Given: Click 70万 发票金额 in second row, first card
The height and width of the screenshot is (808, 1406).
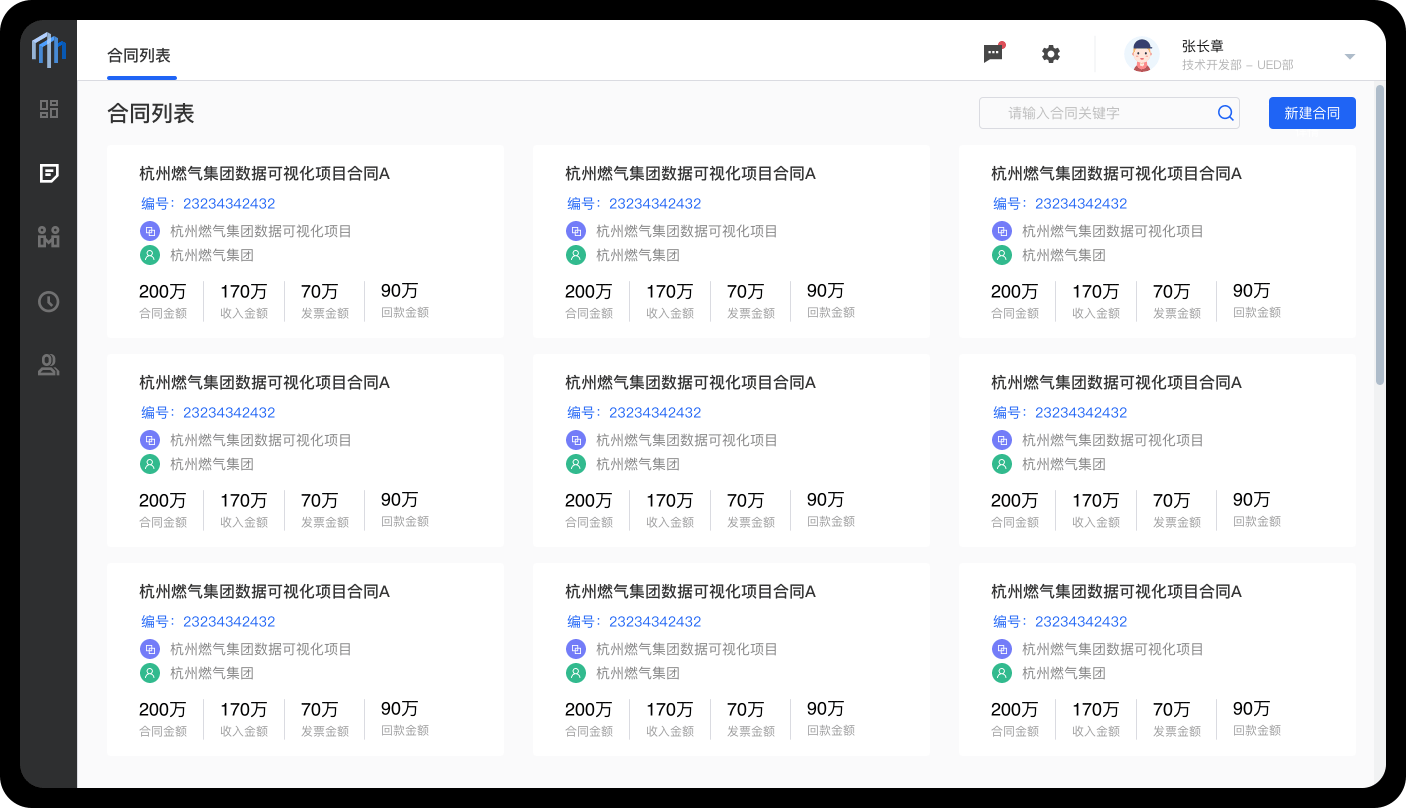Looking at the screenshot, I should pyautogui.click(x=325, y=509).
